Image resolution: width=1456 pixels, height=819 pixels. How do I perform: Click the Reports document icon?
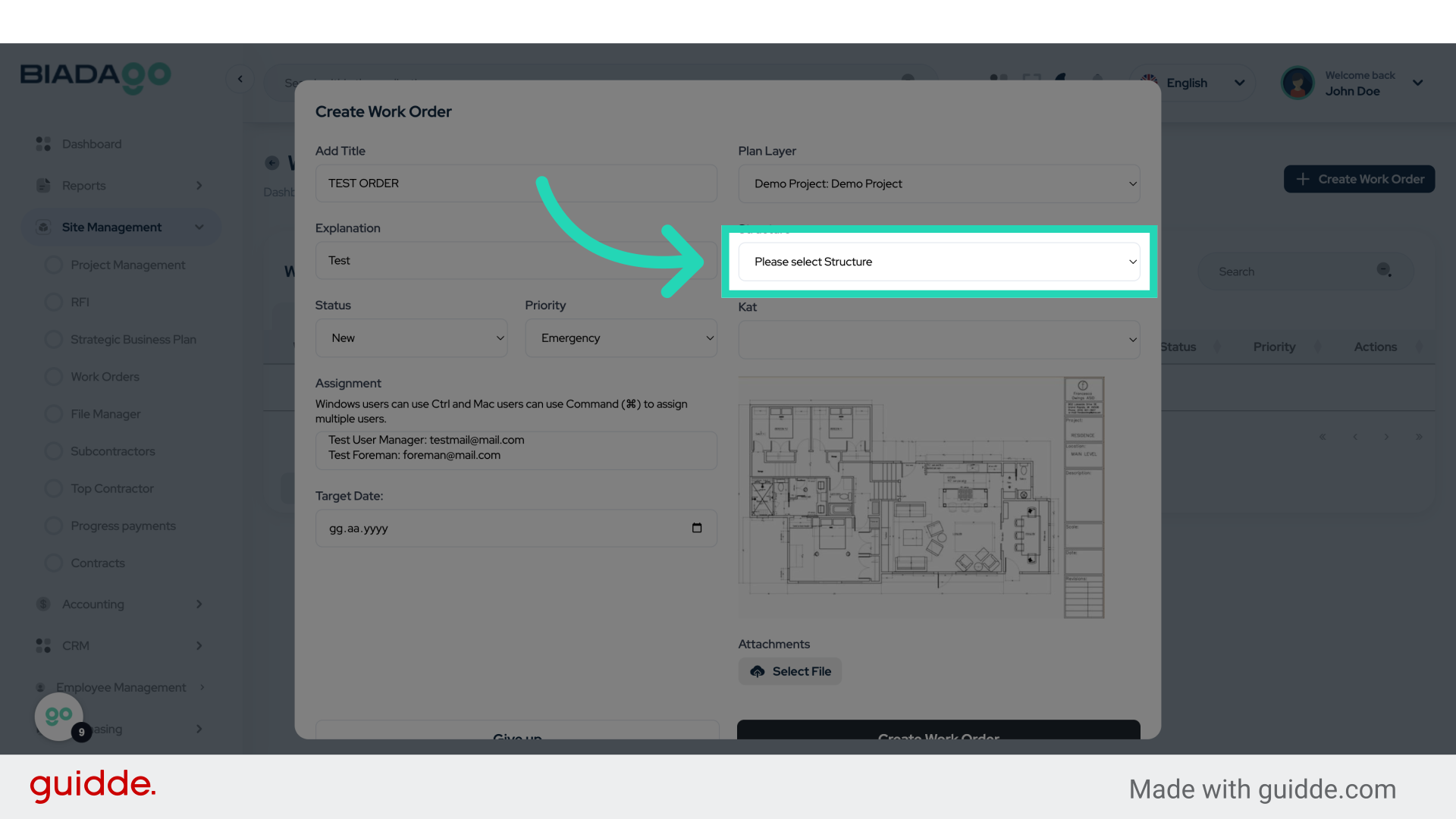(x=42, y=185)
